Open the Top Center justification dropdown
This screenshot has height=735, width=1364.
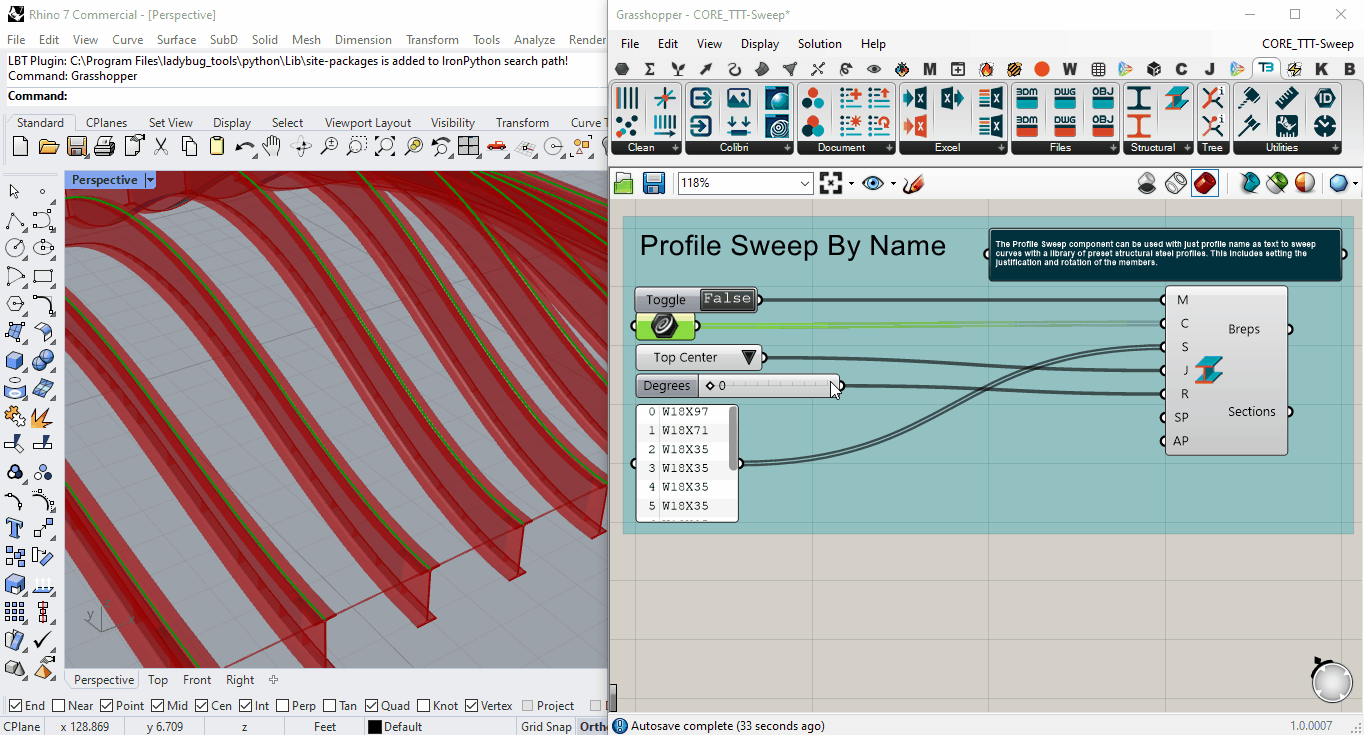click(699, 357)
